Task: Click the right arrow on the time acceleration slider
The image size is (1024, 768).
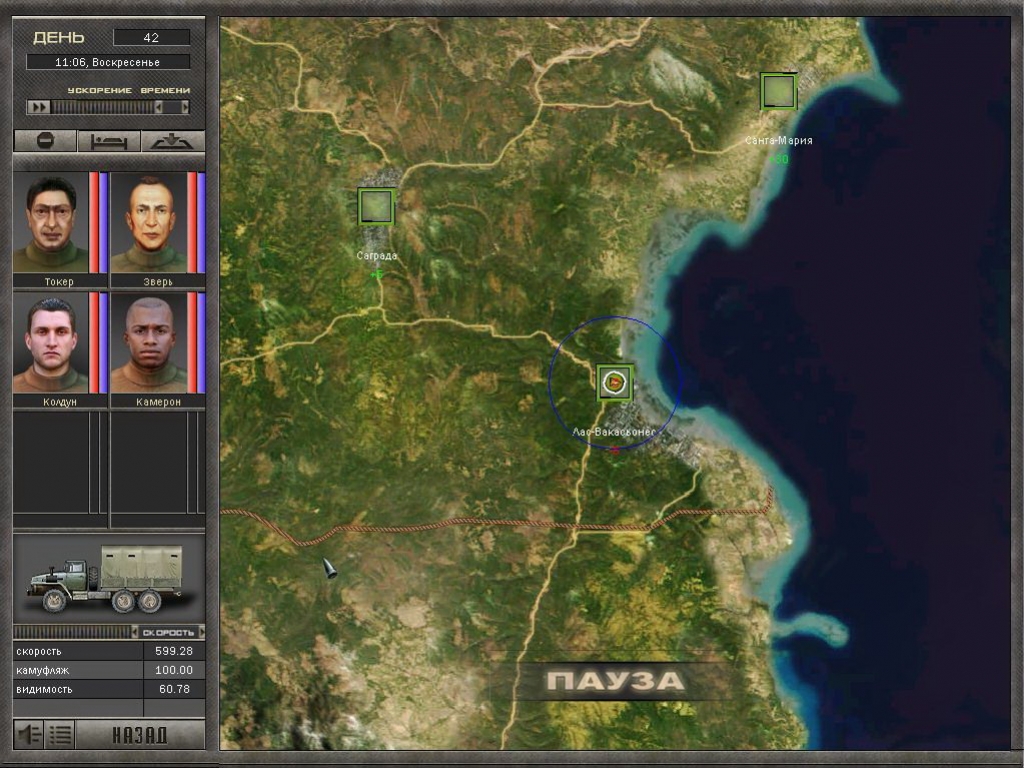Action: (x=185, y=107)
